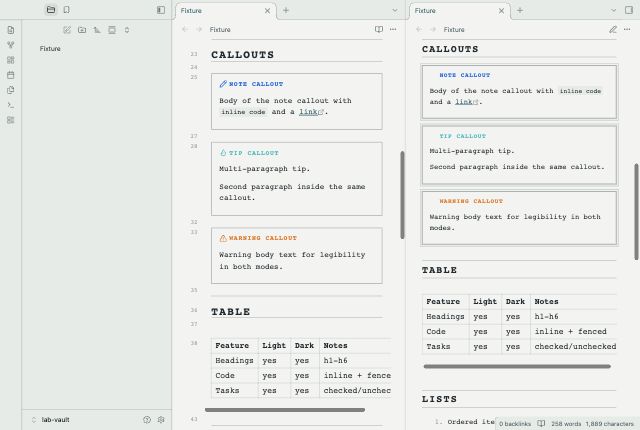This screenshot has height=430, width=640.
Task: Insert template via ribbon icon
Action: click(x=11, y=90)
